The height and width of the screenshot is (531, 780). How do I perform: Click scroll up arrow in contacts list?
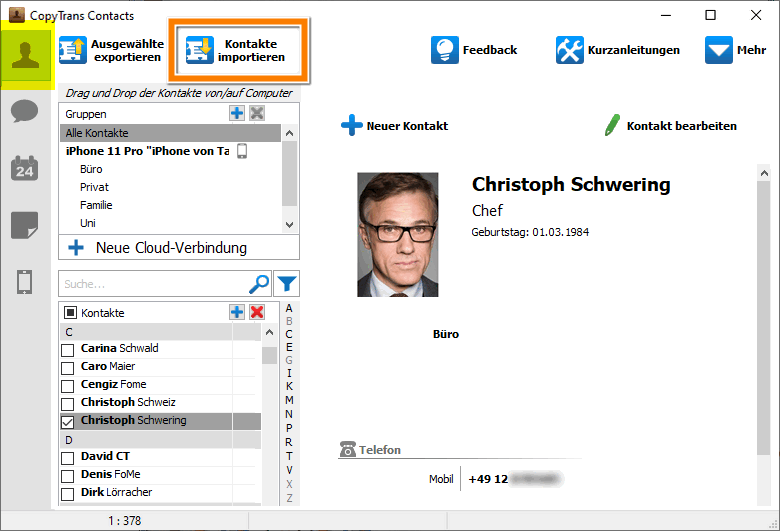[x=270, y=332]
